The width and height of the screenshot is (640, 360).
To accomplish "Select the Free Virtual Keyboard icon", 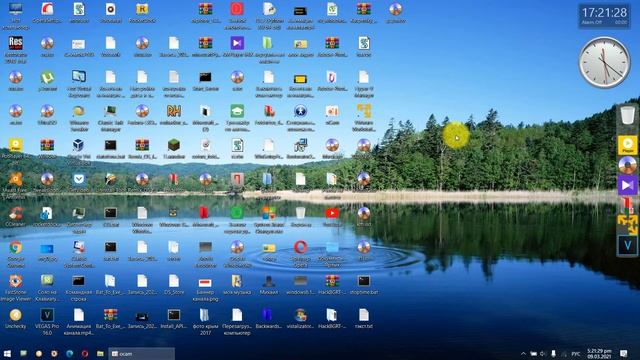I will (78, 77).
